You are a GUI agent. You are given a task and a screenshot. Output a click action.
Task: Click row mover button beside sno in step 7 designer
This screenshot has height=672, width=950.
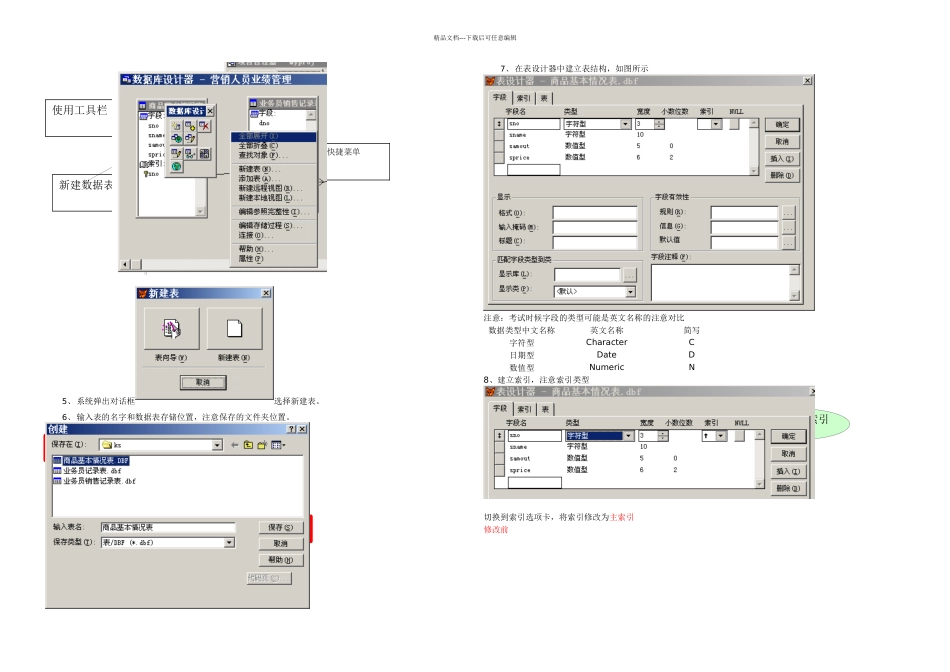point(499,124)
